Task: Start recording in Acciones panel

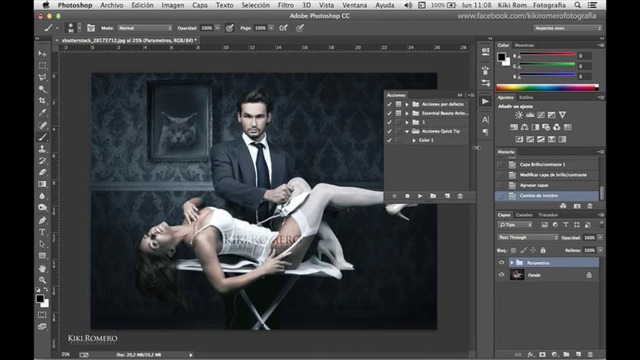Action: pos(407,196)
